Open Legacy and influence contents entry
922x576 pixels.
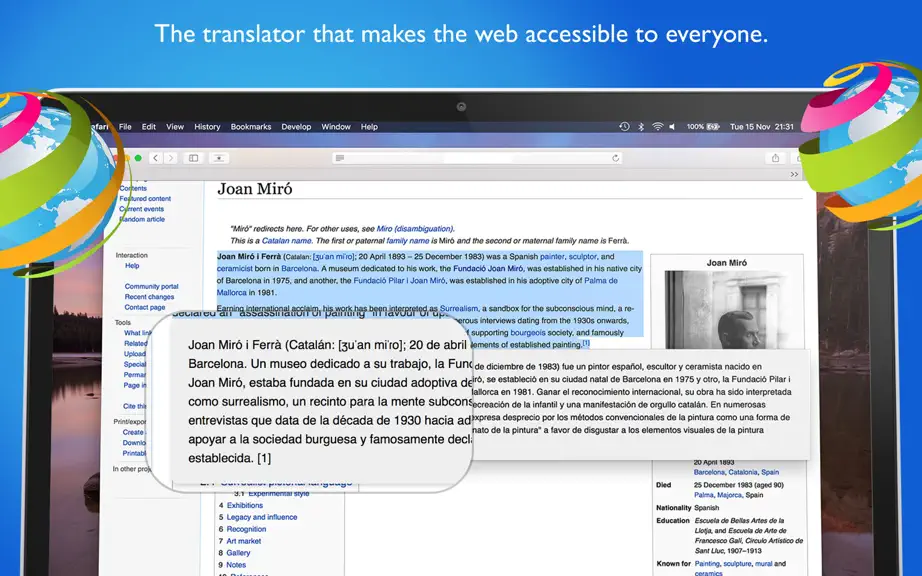pyautogui.click(x=262, y=517)
